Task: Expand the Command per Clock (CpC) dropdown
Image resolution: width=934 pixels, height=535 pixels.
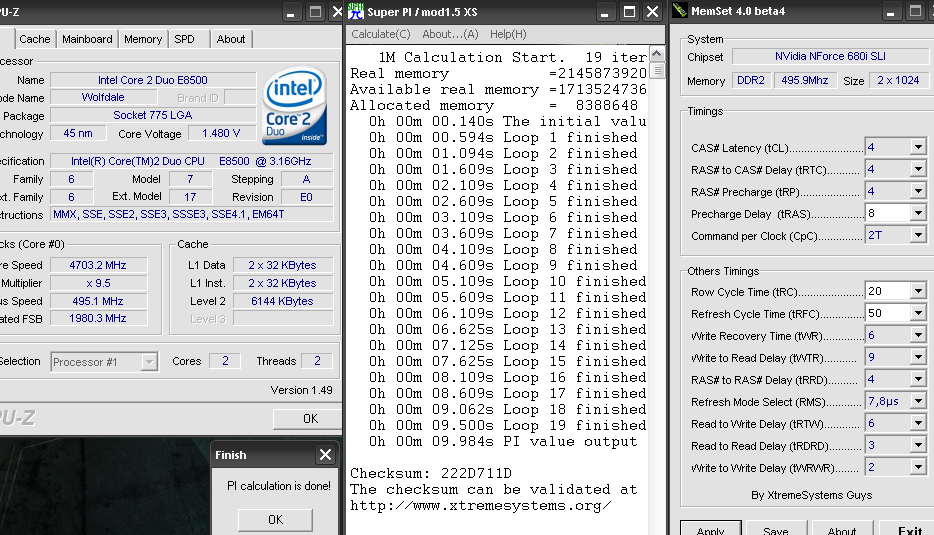Action: tap(918, 235)
